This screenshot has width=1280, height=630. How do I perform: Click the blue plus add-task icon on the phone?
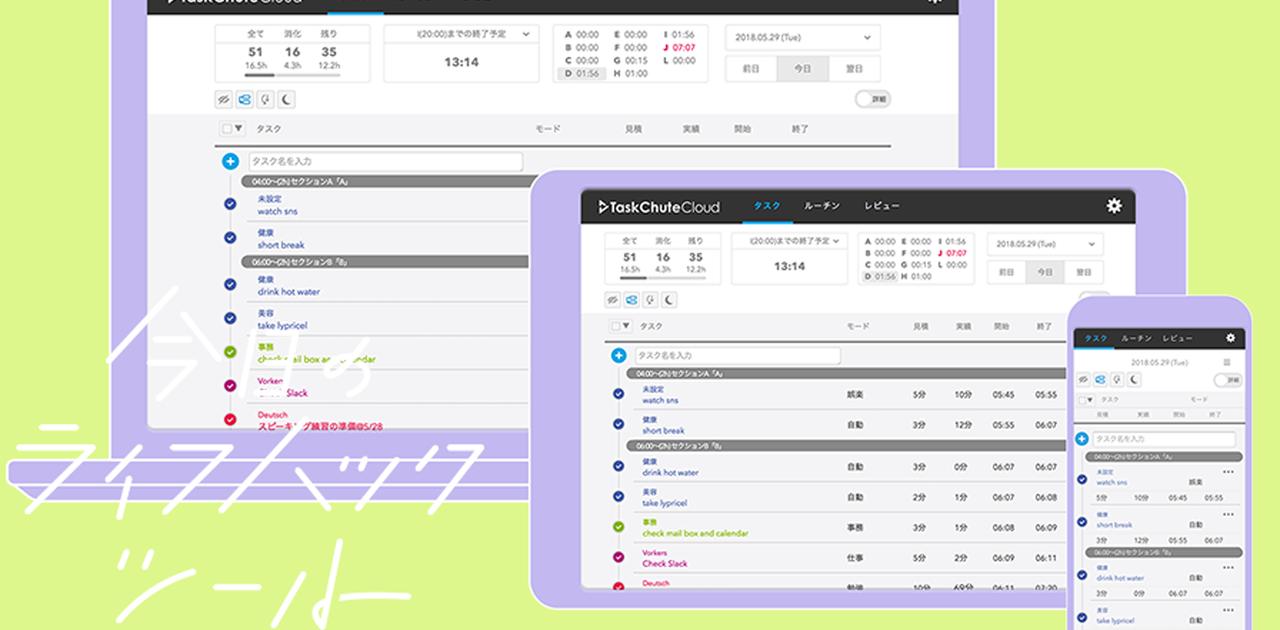click(1082, 439)
